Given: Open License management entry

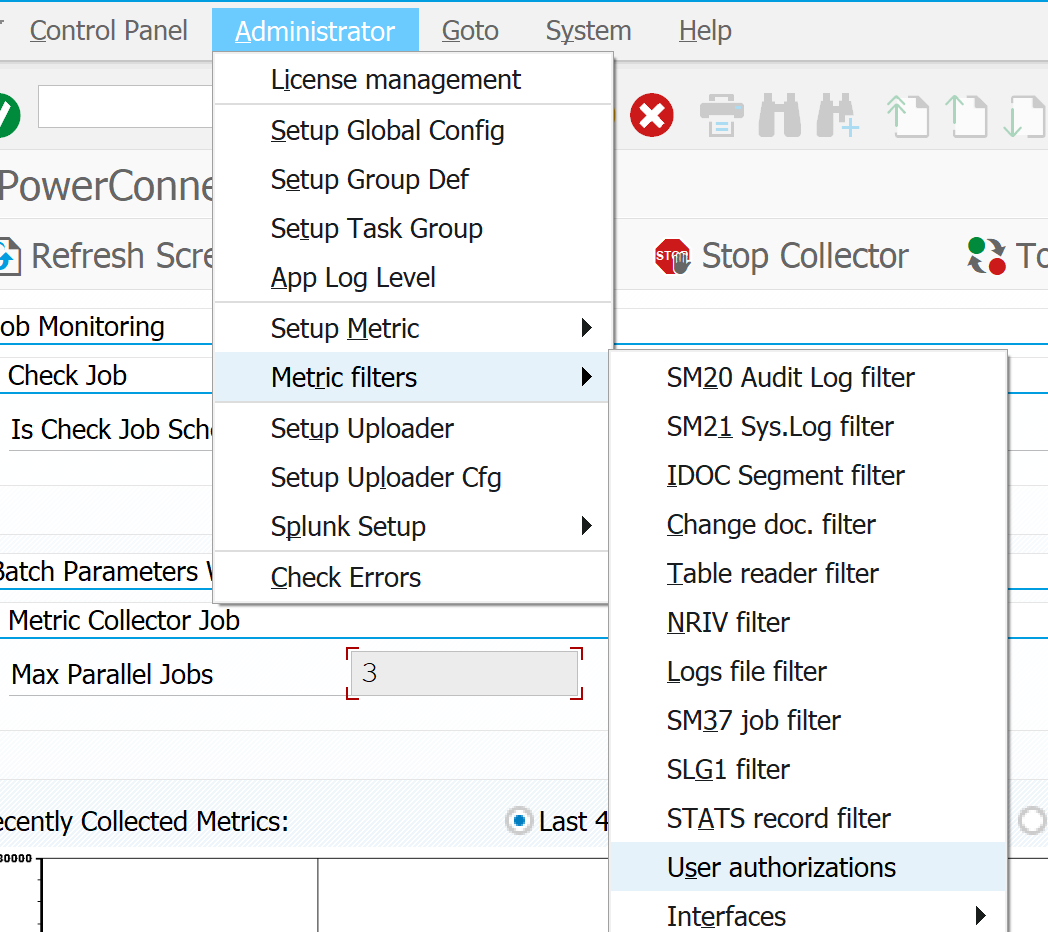Looking at the screenshot, I should 395,80.
